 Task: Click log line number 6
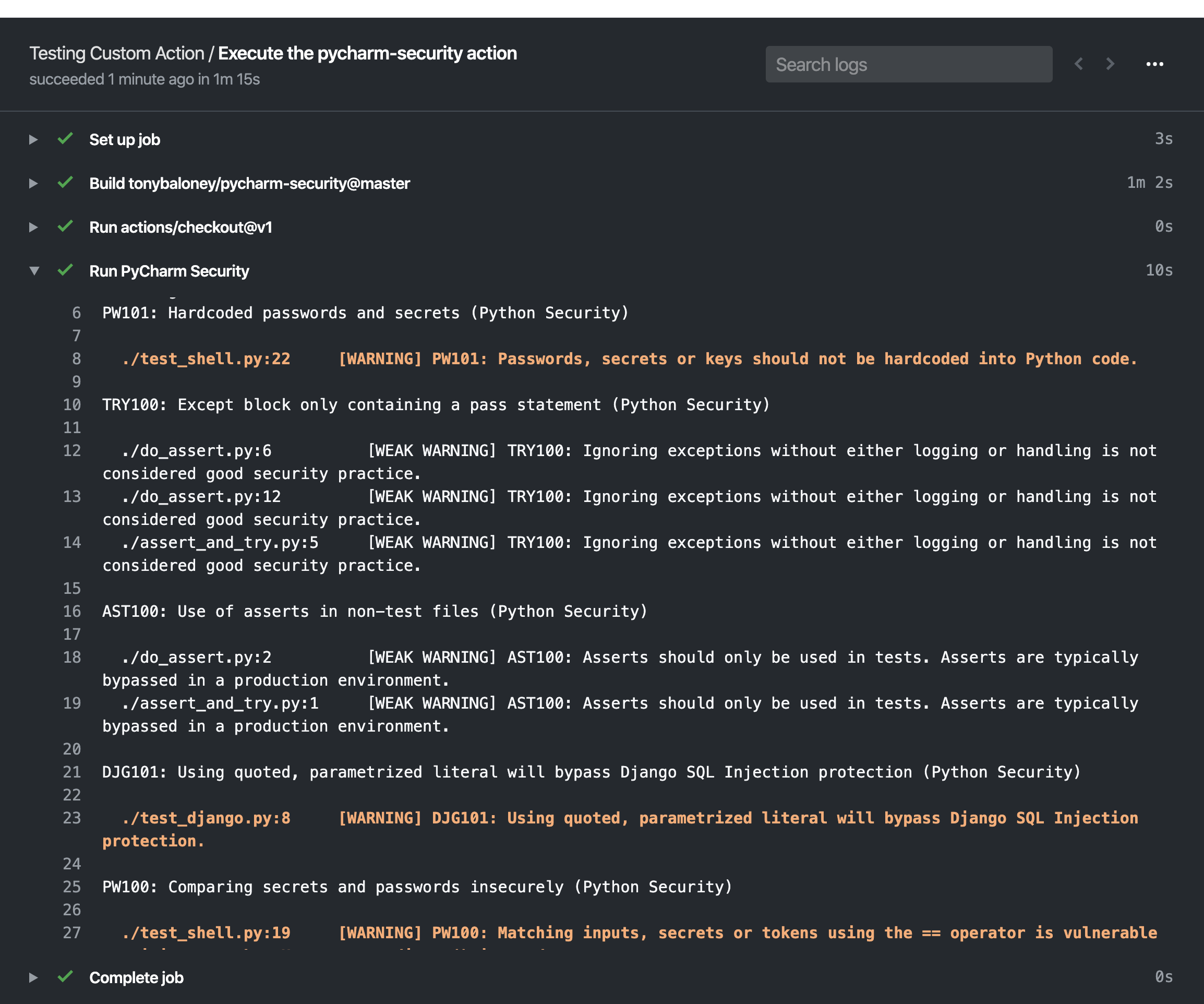pos(76,313)
